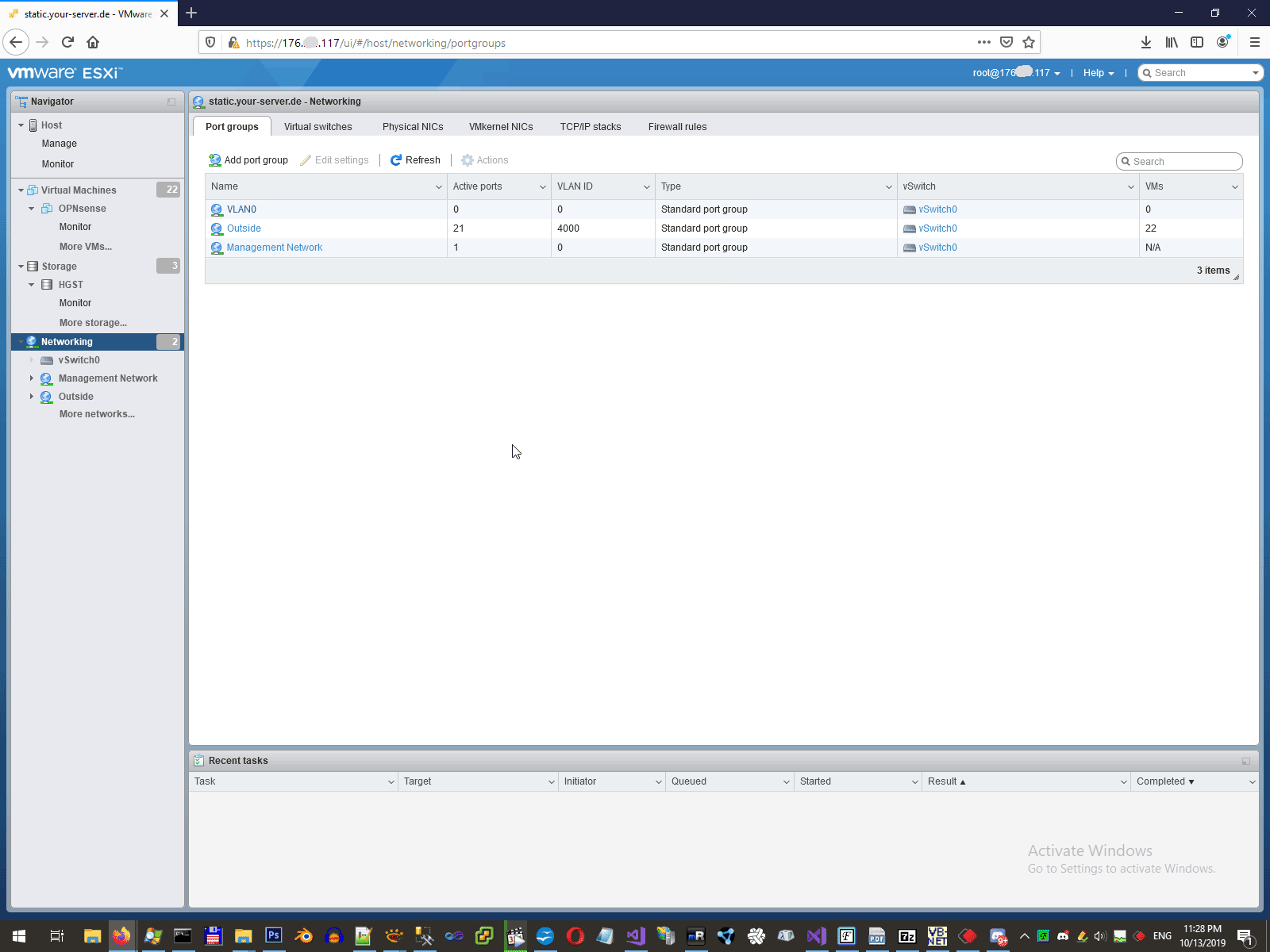
Task: Open the VLAN0 port group link
Action: coord(241,209)
